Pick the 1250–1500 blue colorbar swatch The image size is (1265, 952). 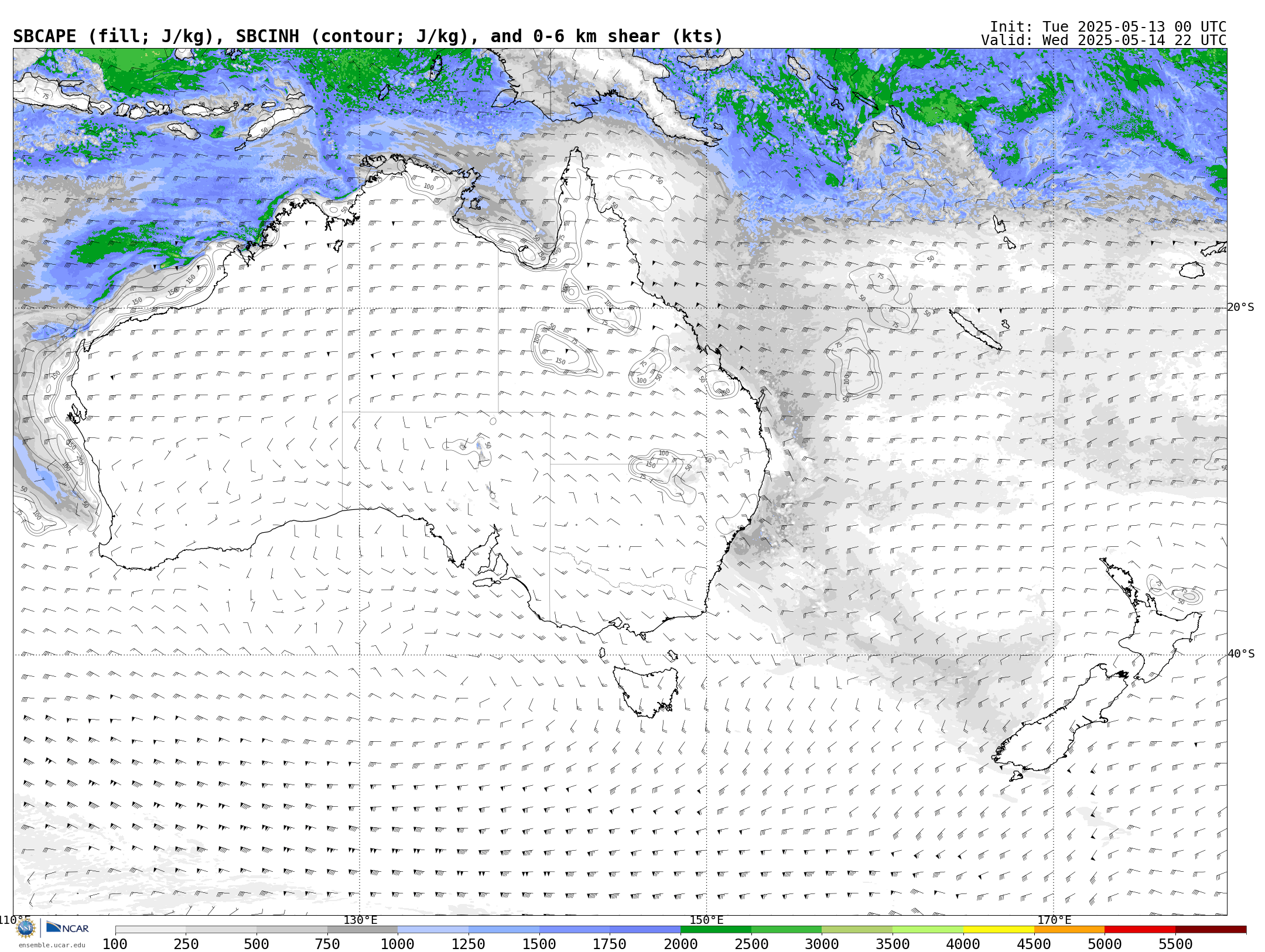pyautogui.click(x=504, y=930)
